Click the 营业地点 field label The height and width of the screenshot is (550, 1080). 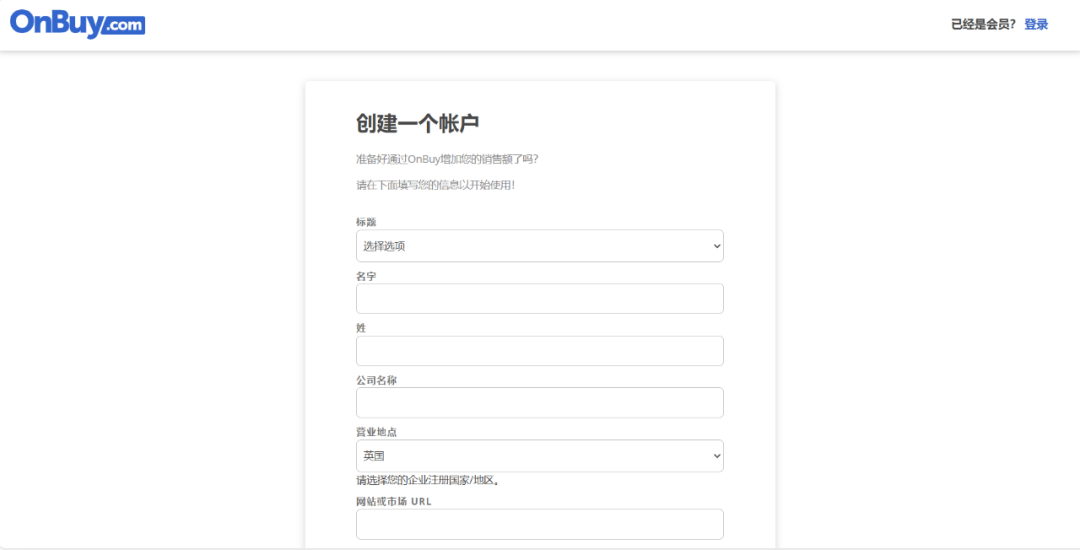[376, 432]
